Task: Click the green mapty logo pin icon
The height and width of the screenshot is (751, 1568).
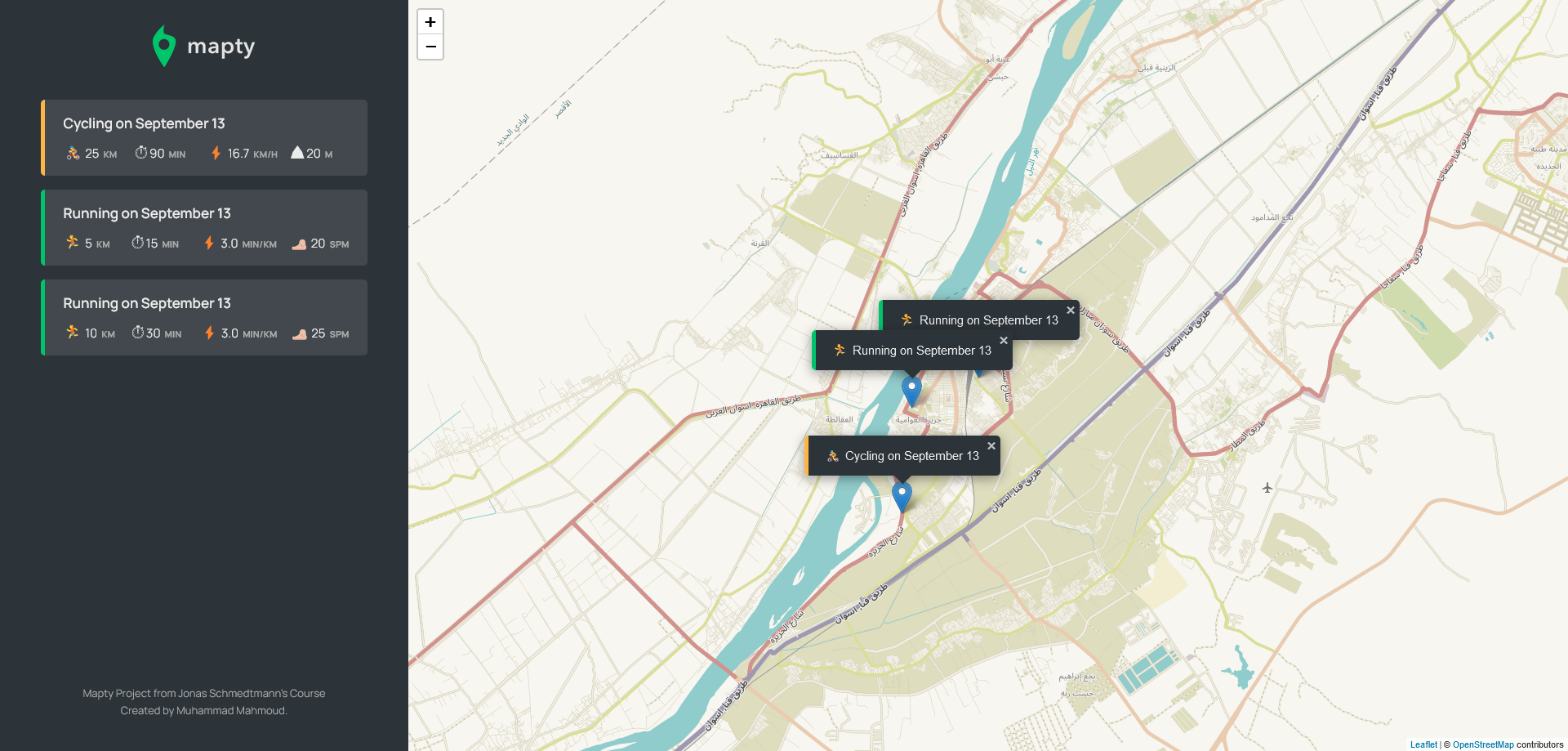Action: coord(164,46)
